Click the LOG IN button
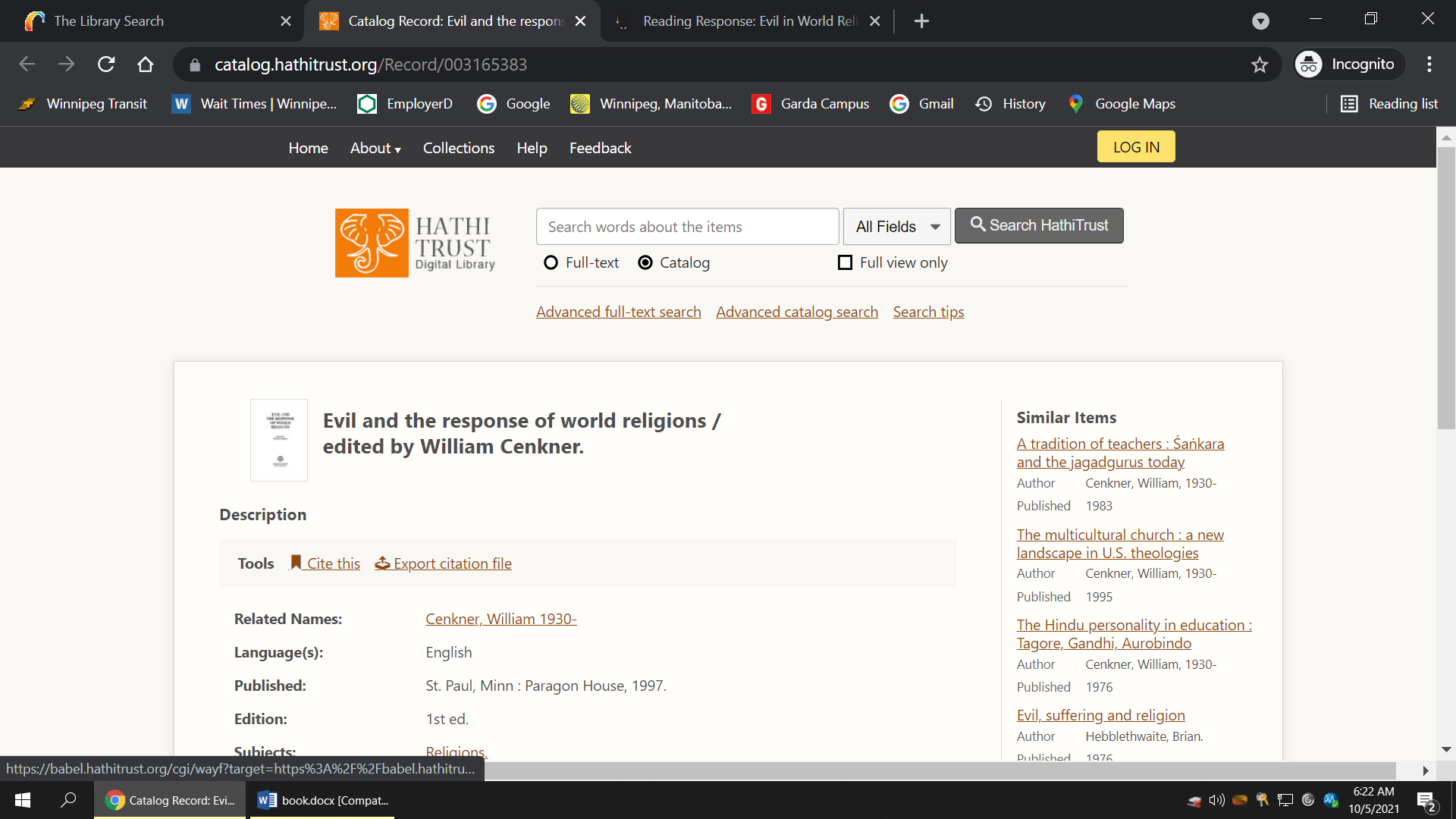The width and height of the screenshot is (1456, 819). [x=1135, y=147]
